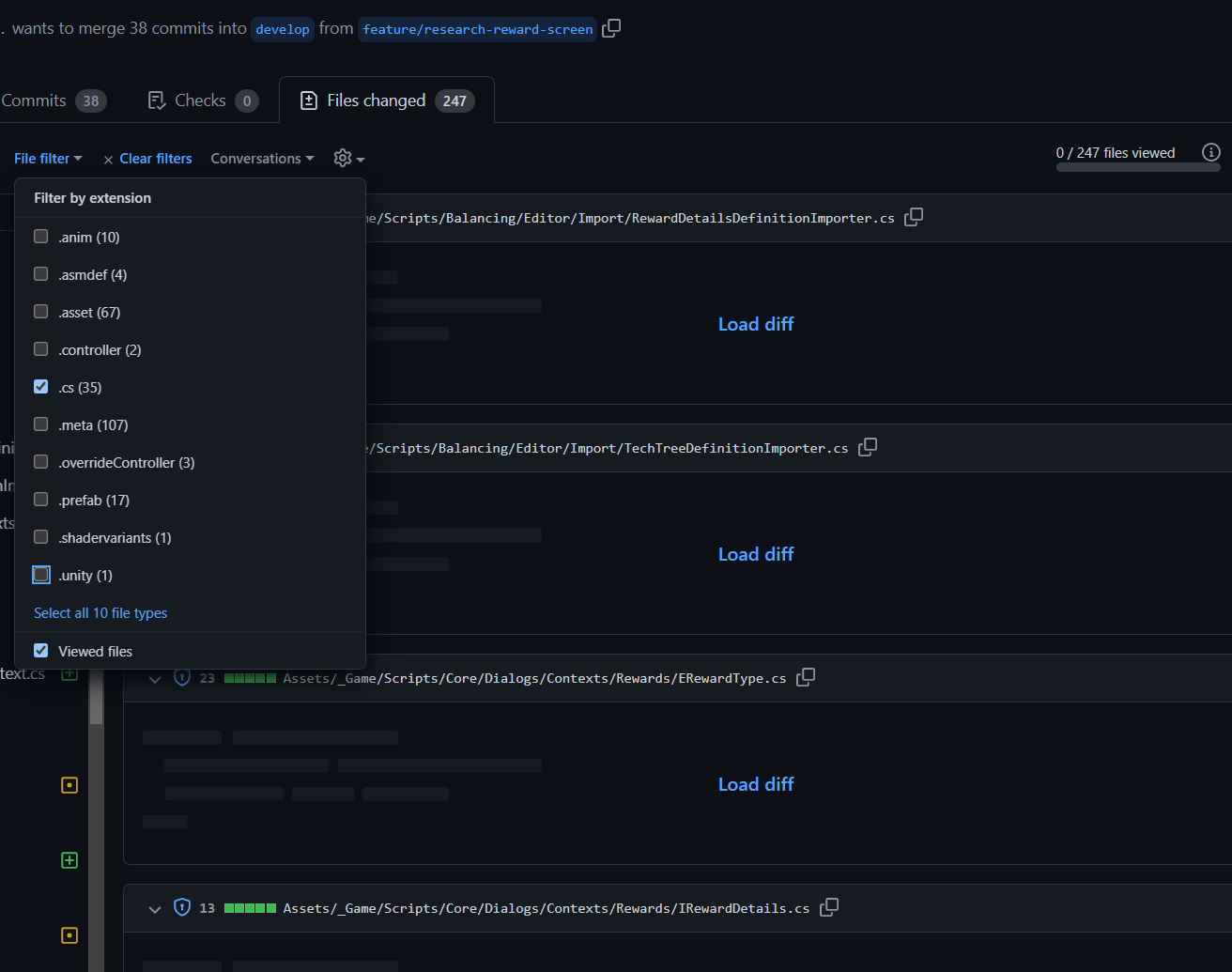1232x972 pixels.
Task: Collapse the ERewardType.cs file diff
Action: tap(155, 678)
